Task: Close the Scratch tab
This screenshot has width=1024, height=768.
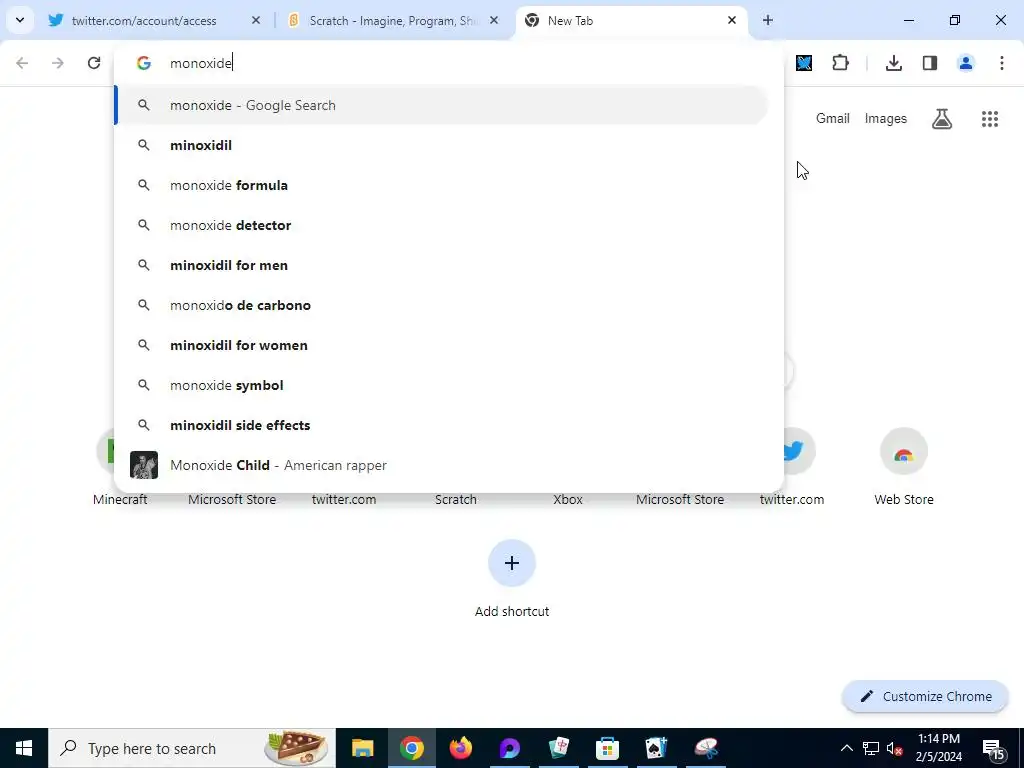Action: pos(494,20)
